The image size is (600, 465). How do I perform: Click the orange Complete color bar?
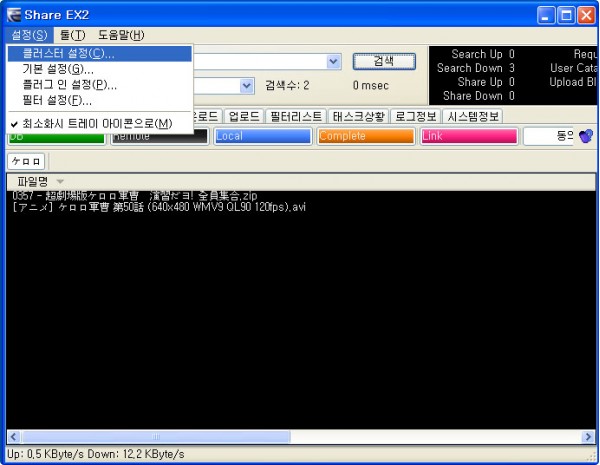(x=366, y=136)
